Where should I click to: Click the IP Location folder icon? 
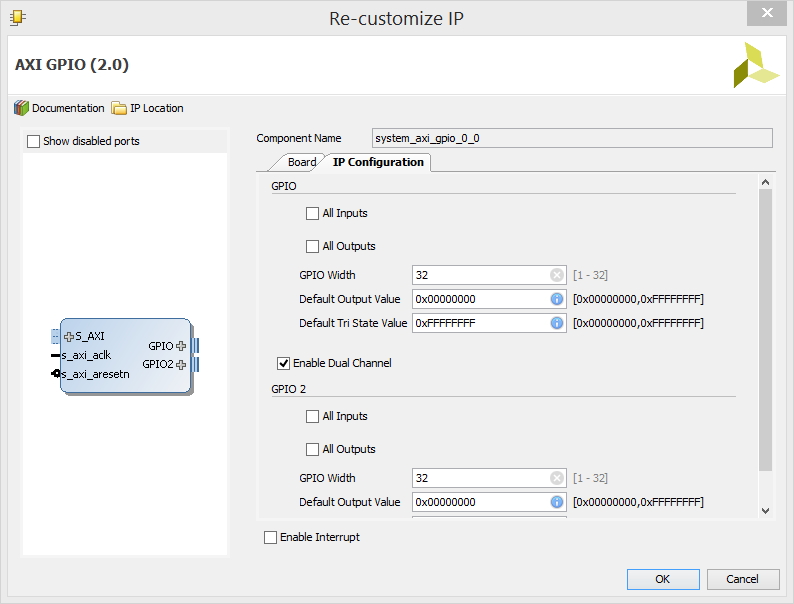[x=119, y=108]
